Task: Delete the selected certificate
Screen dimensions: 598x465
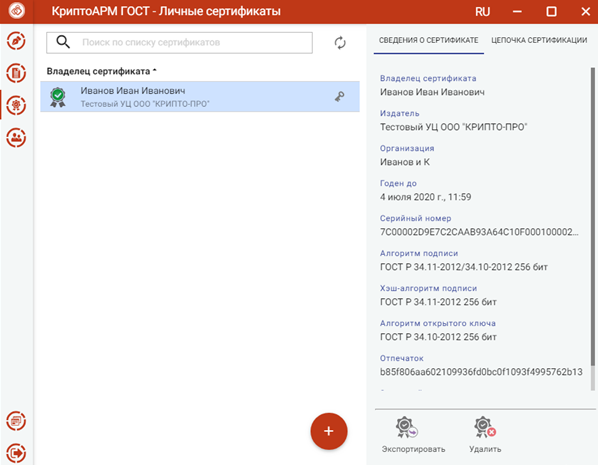Action: click(485, 435)
